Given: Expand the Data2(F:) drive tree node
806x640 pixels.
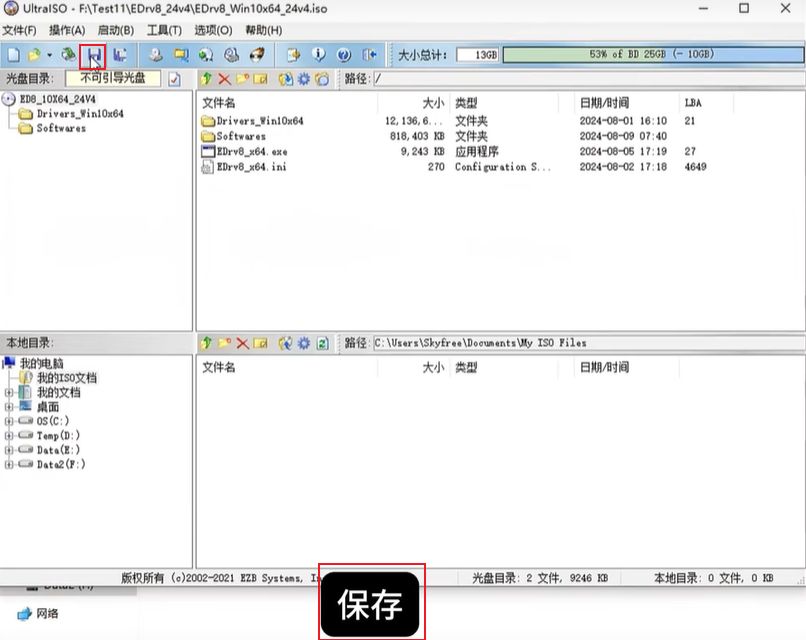Looking at the screenshot, I should pyautogui.click(x=9, y=465).
